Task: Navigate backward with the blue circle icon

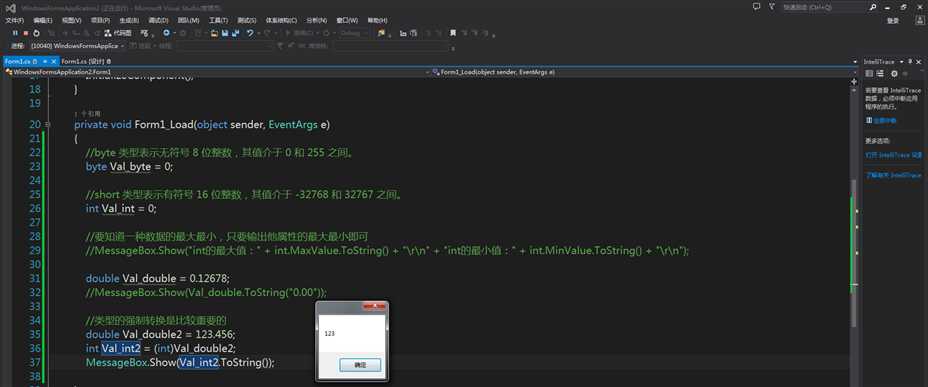Action: coord(166,33)
